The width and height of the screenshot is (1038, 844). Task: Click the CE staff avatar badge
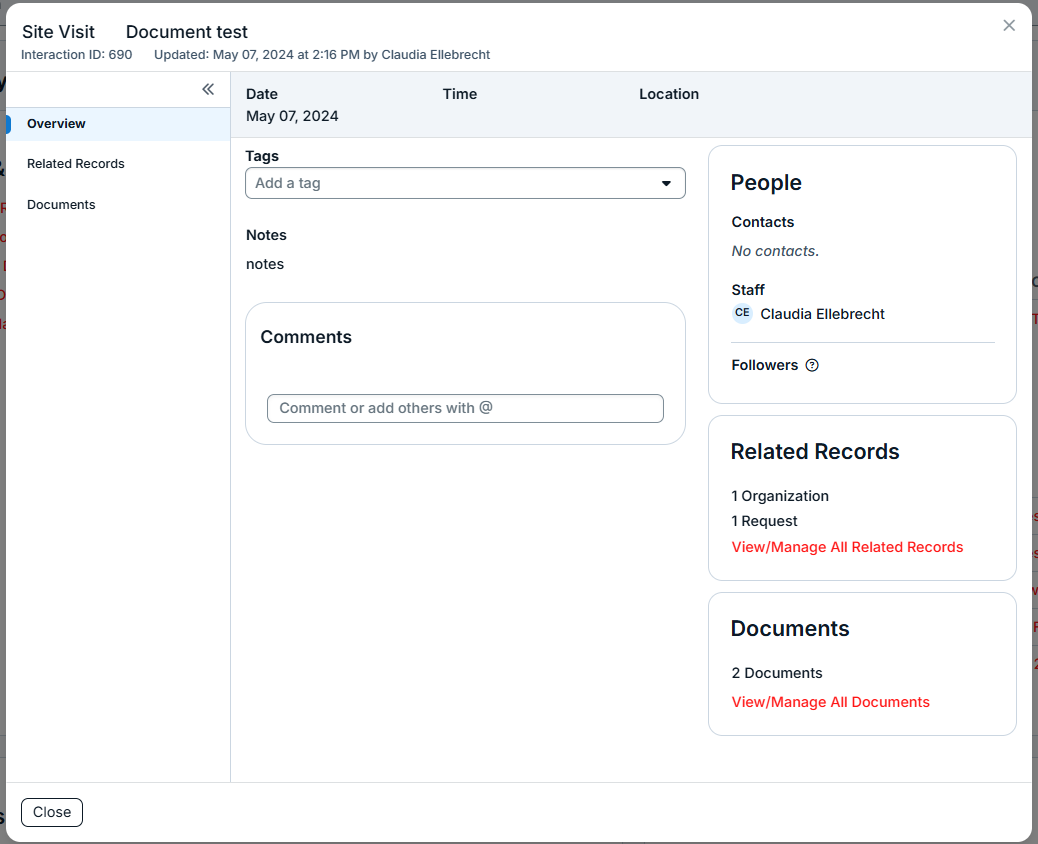(742, 313)
